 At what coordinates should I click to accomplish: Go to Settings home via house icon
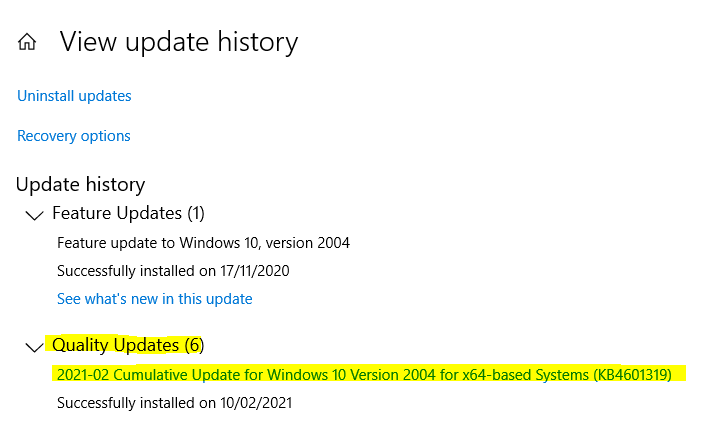[27, 42]
